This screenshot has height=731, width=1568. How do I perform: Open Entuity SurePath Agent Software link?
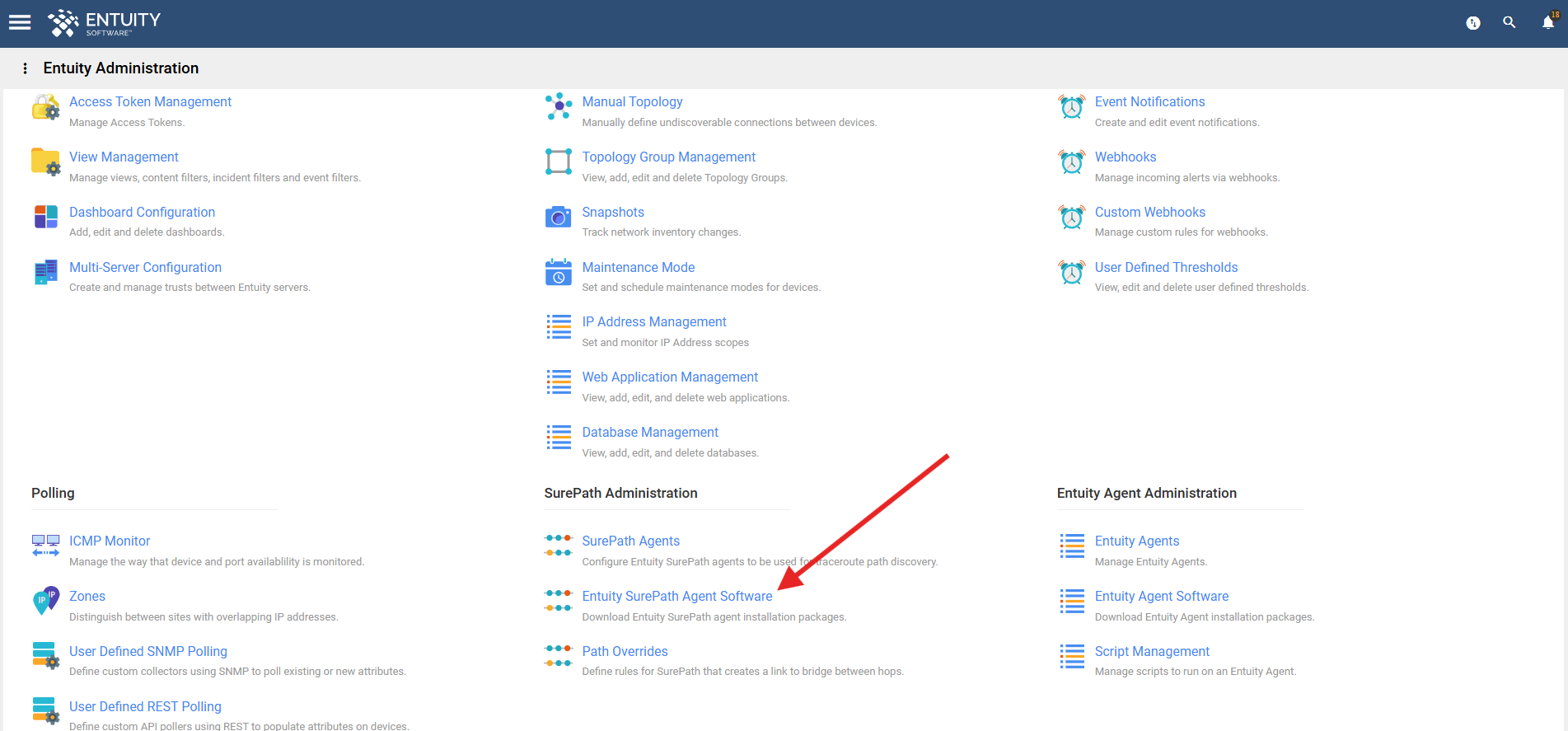tap(677, 596)
